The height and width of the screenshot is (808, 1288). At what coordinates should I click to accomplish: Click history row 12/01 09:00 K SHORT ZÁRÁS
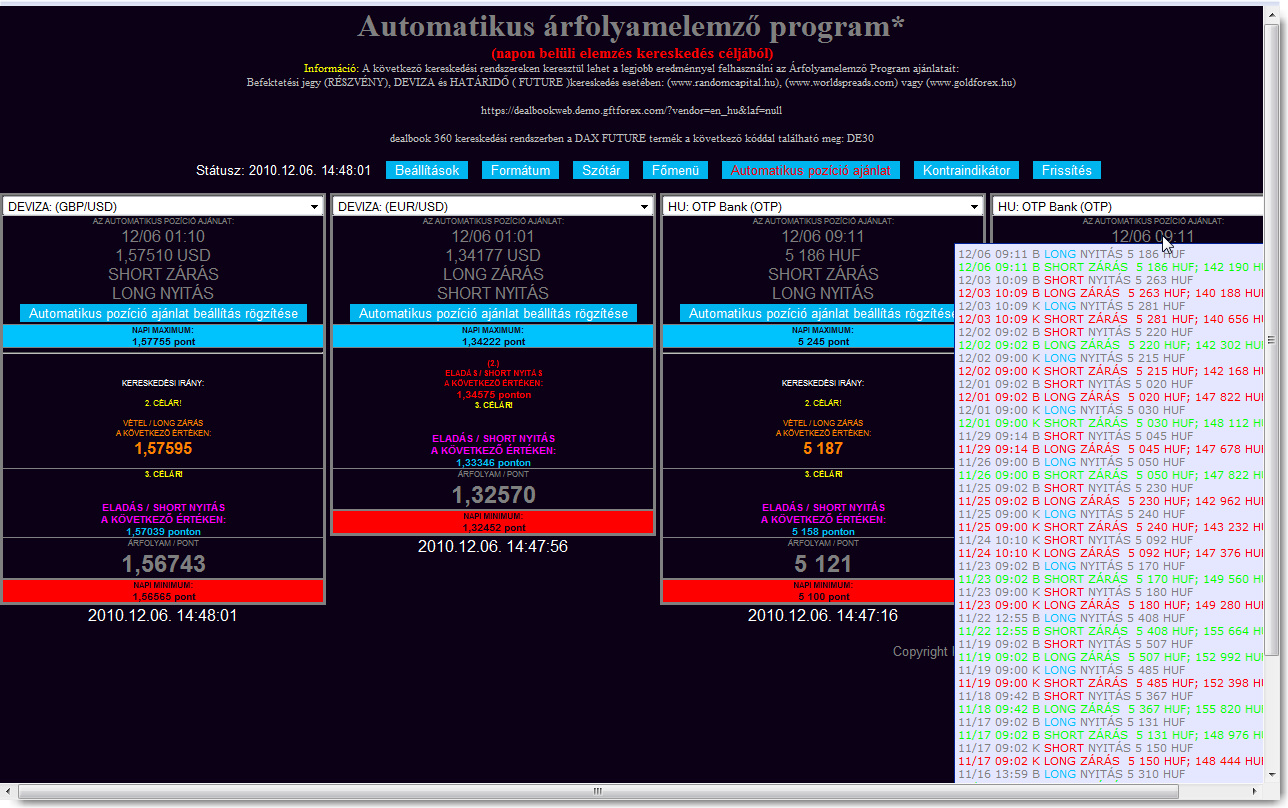[x=1111, y=423]
